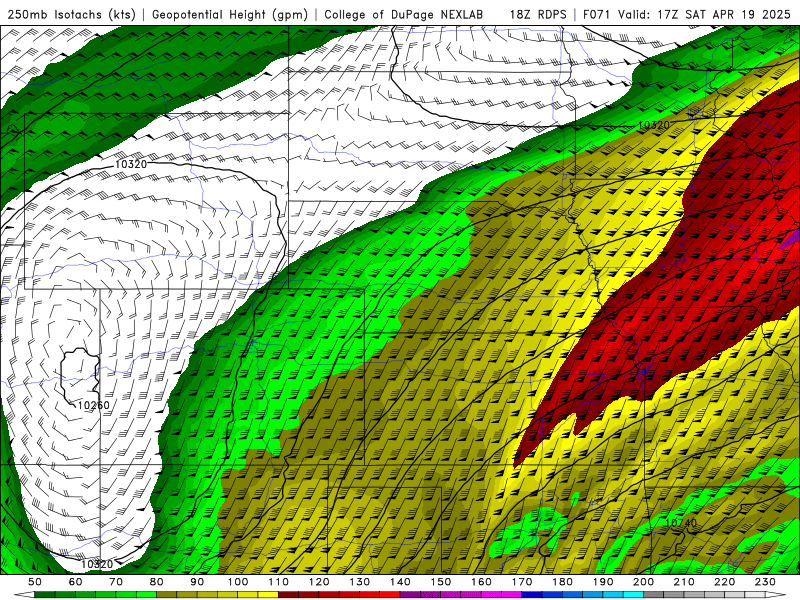Click the '130' value on the color scale
The width and height of the screenshot is (800, 600).
360,582
